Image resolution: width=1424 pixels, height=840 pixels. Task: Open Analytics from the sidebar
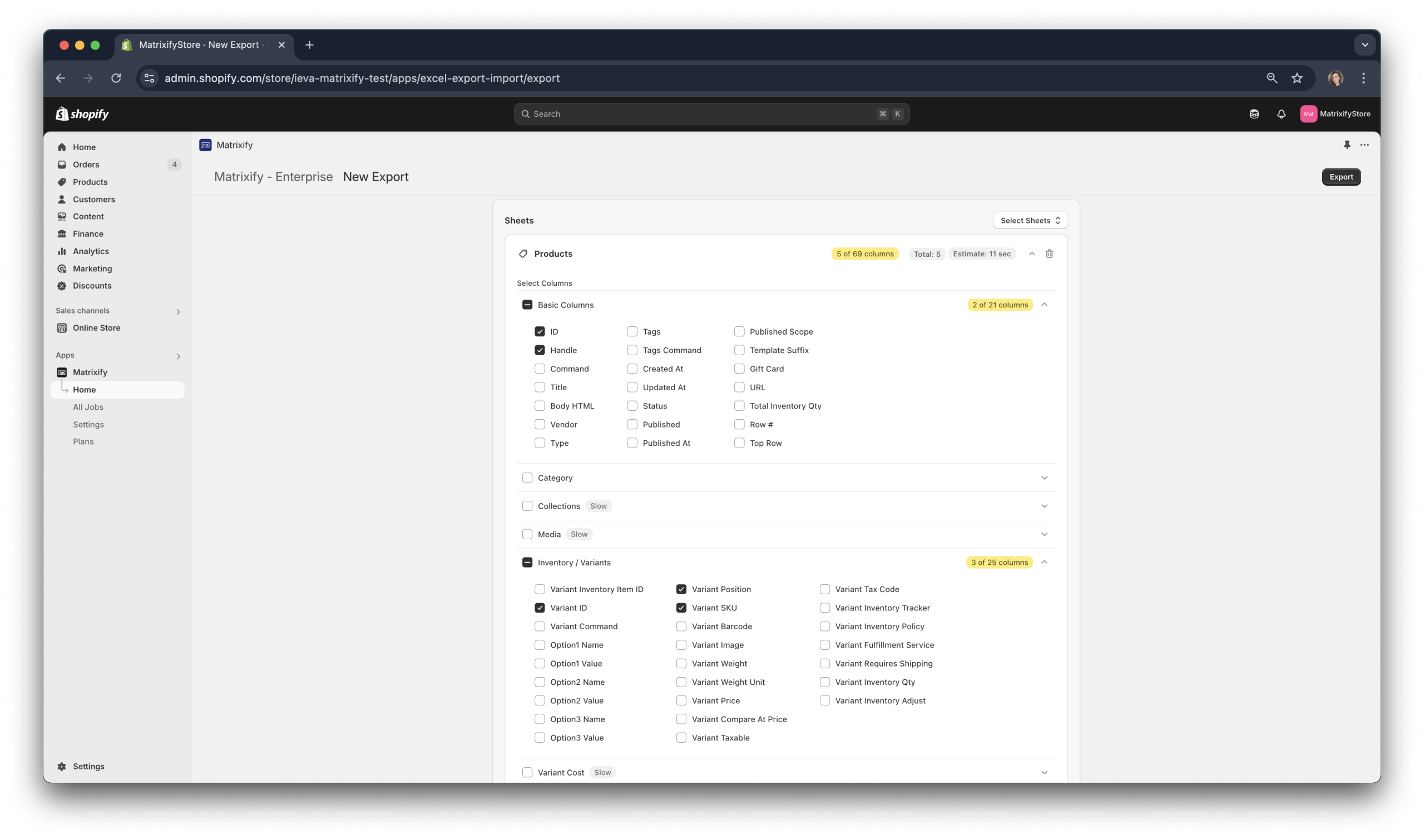(91, 251)
